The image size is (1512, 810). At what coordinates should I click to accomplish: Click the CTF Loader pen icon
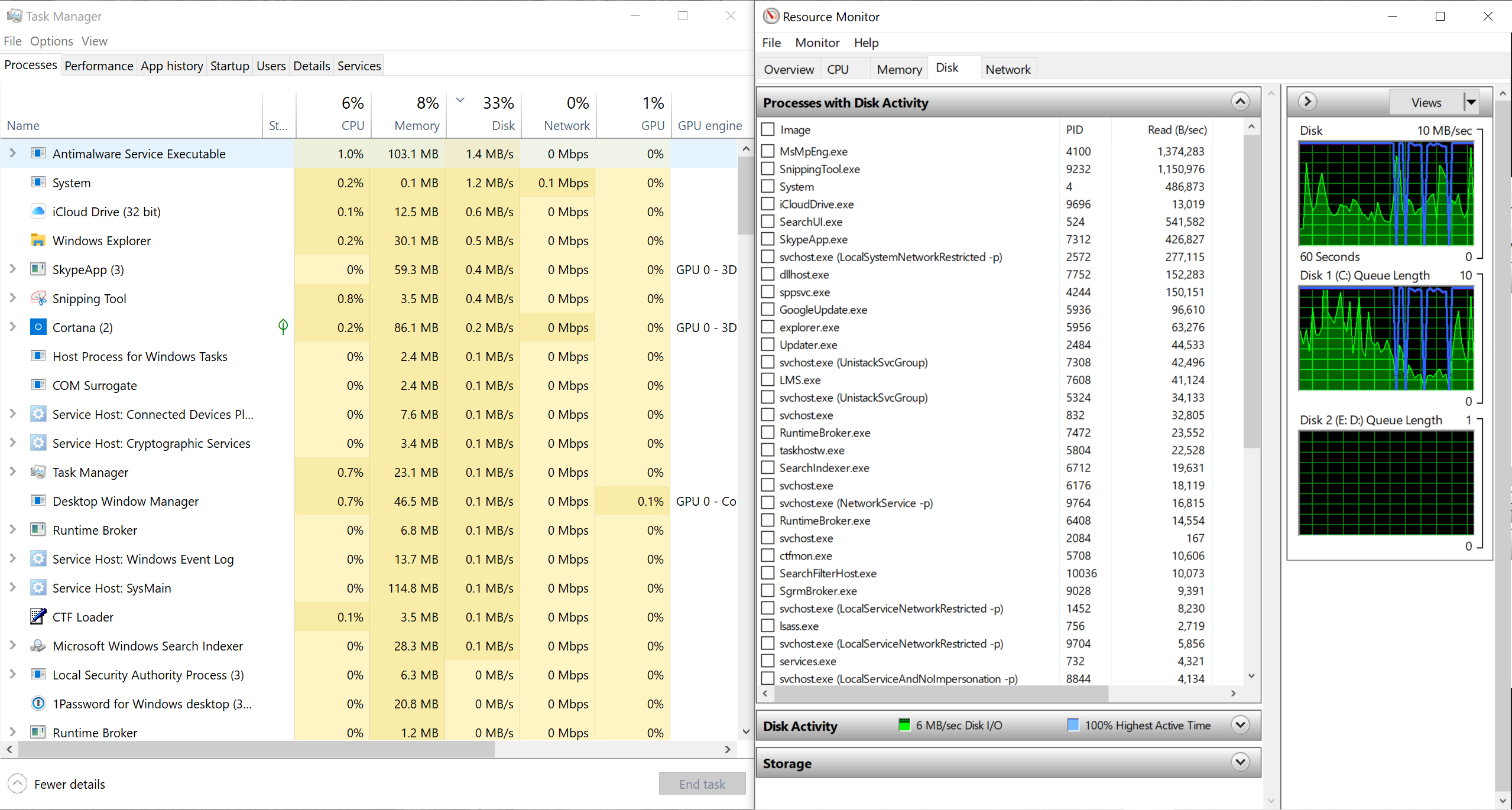38,617
